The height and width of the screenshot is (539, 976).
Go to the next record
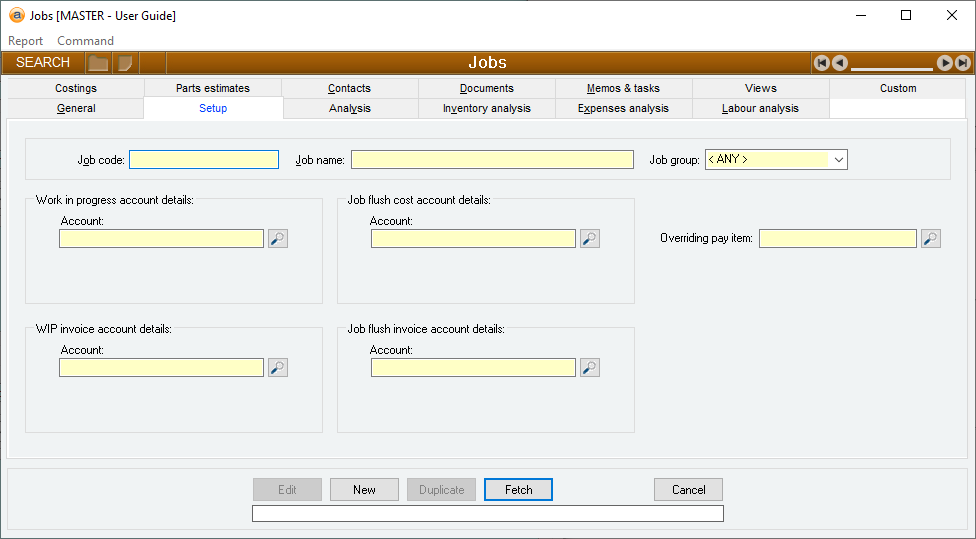944,63
